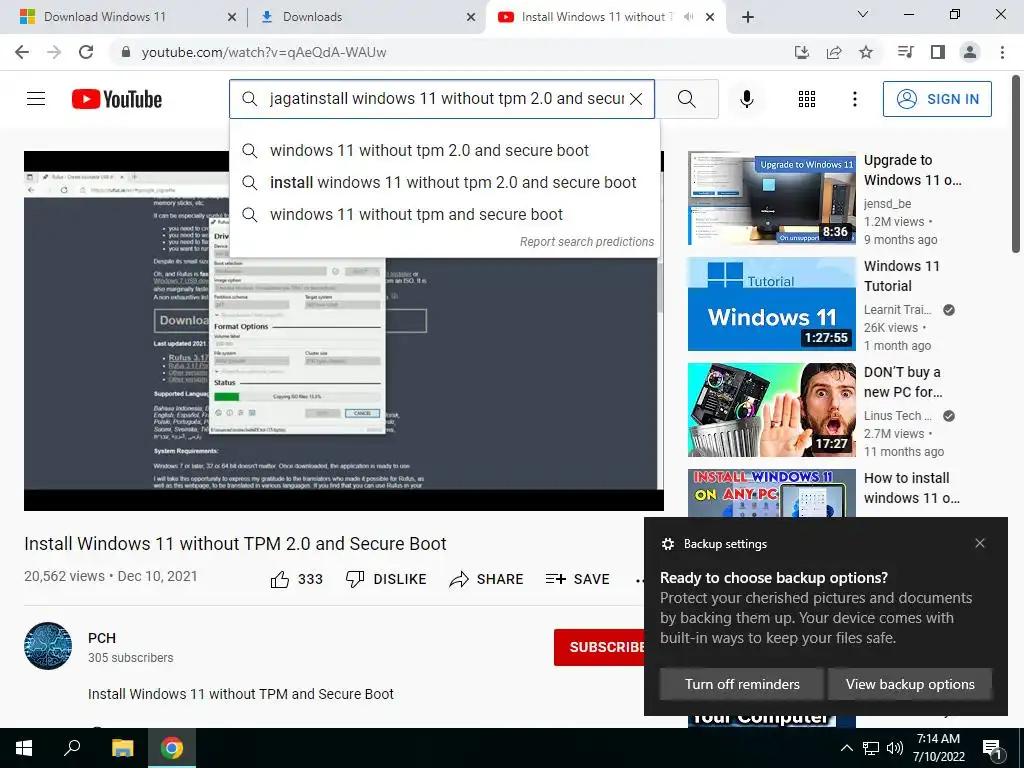Choose suggestion 'windows 11 without tpm and secure boot'
This screenshot has height=768, width=1024.
point(444,214)
